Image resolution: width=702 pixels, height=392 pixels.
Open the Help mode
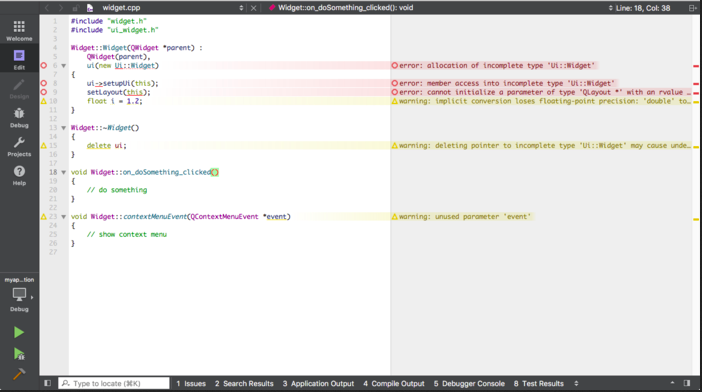pos(19,175)
